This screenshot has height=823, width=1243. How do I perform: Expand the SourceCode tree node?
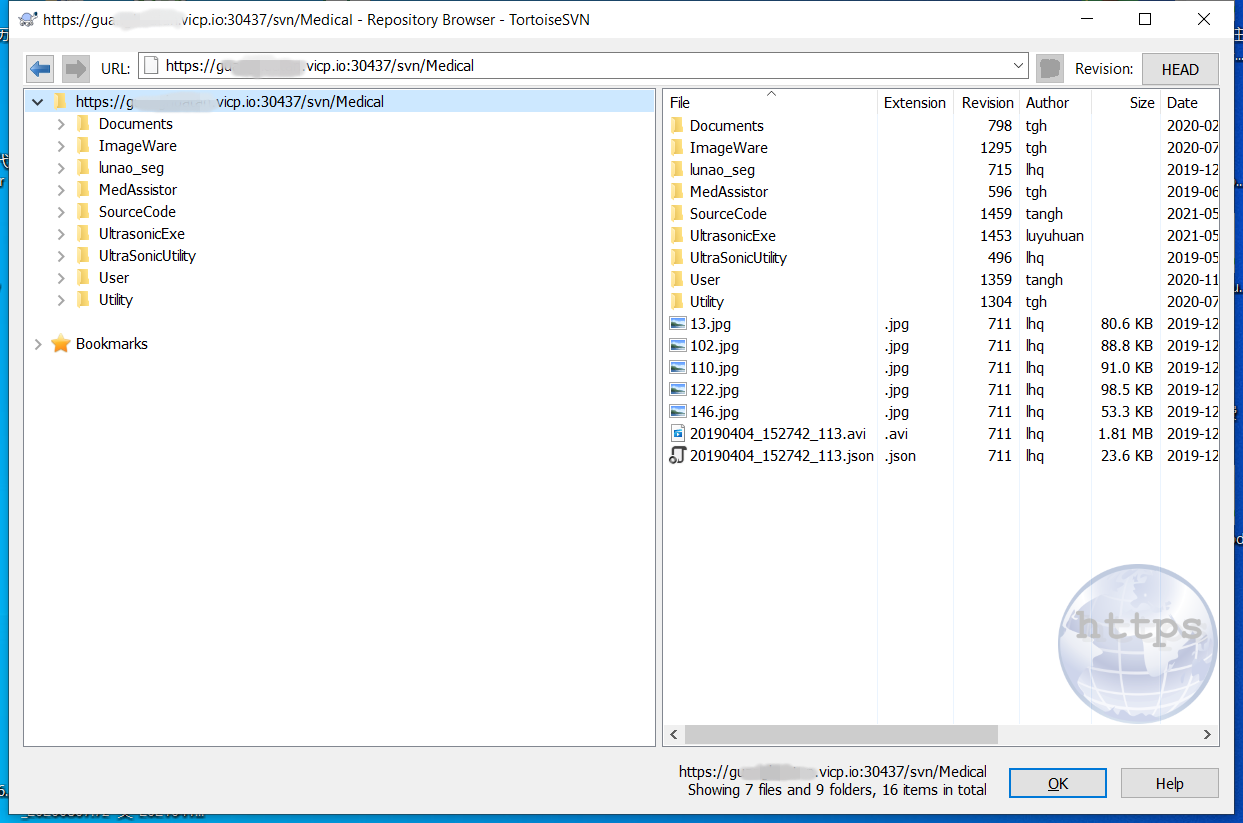[x=61, y=212]
